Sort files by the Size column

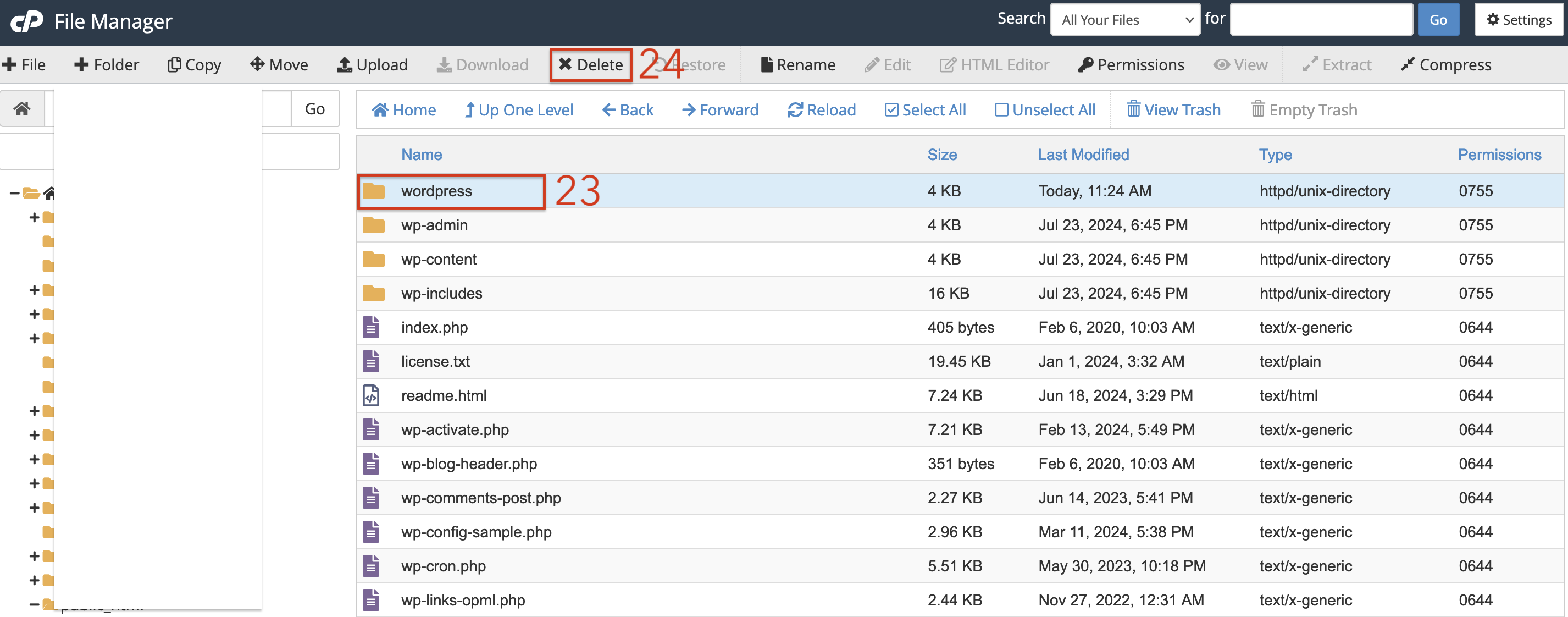pyautogui.click(x=941, y=155)
